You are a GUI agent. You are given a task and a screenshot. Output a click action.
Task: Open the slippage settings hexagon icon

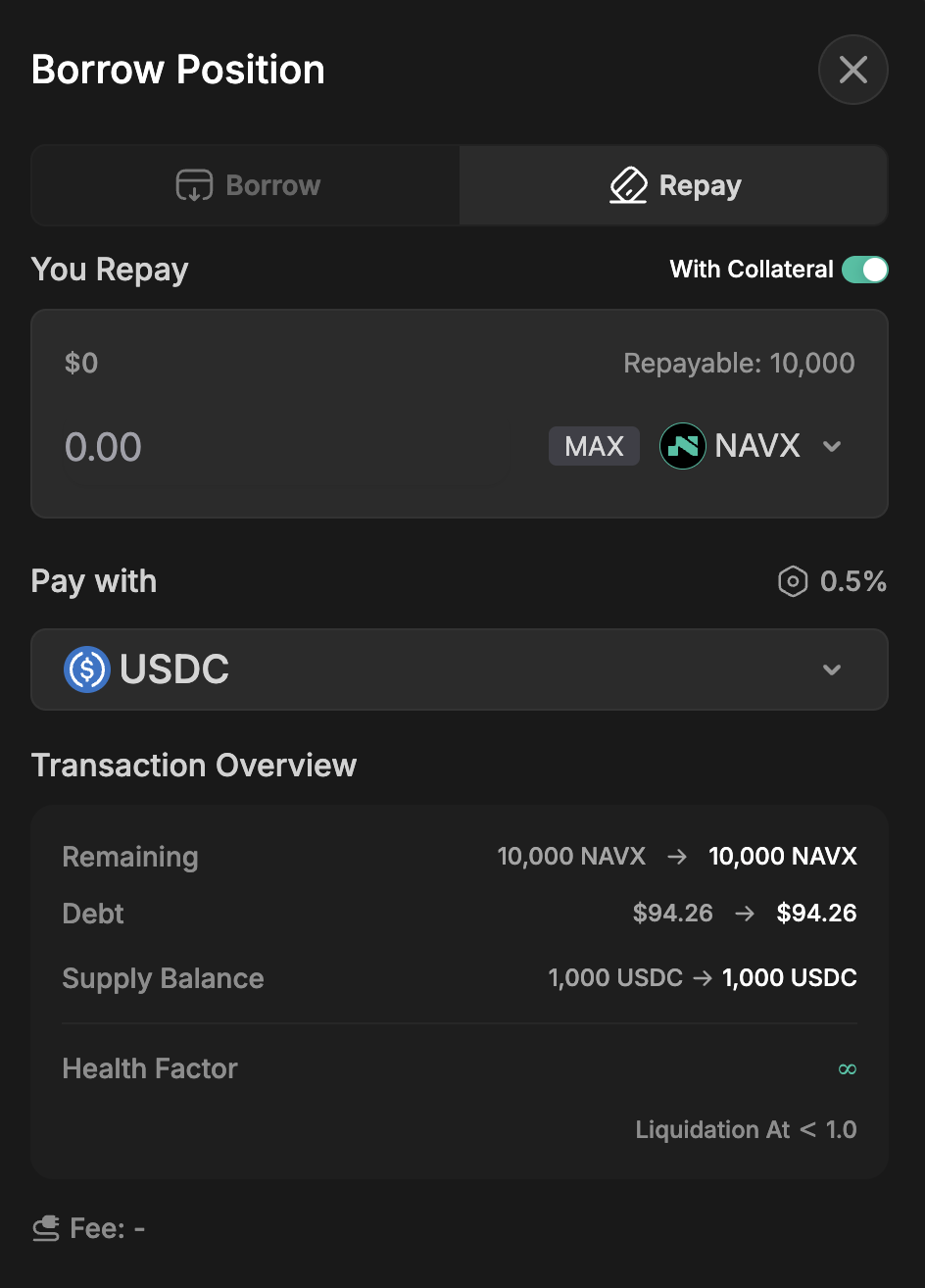coord(792,582)
